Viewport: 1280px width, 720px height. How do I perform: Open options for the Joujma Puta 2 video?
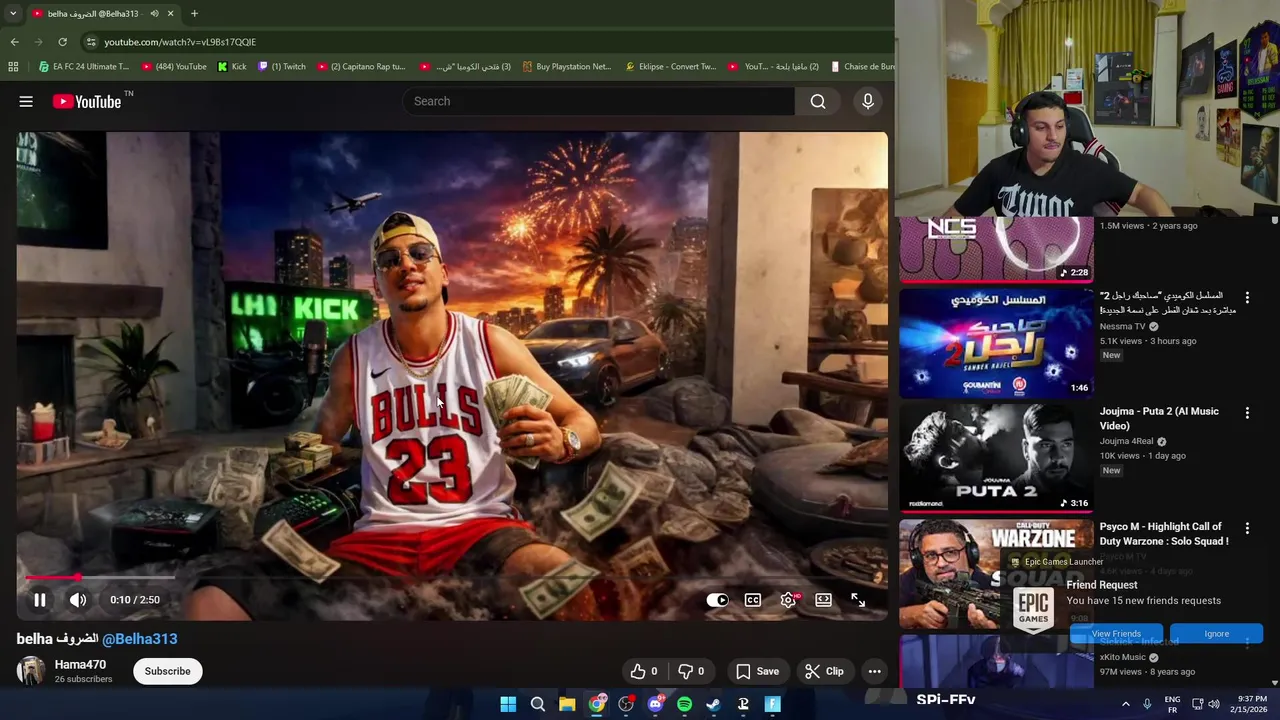[x=1247, y=413]
